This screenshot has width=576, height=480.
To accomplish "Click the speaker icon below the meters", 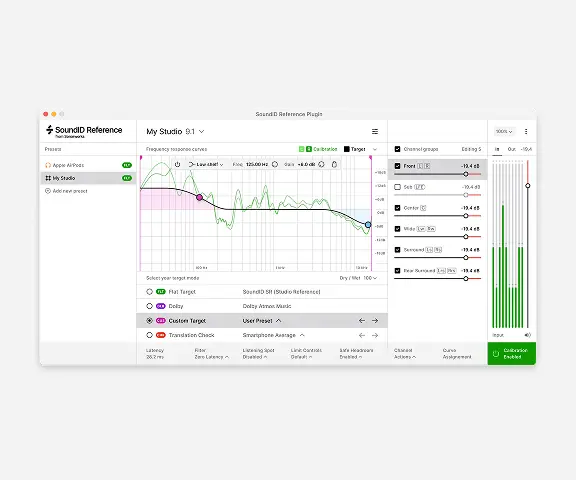I will tap(528, 335).
